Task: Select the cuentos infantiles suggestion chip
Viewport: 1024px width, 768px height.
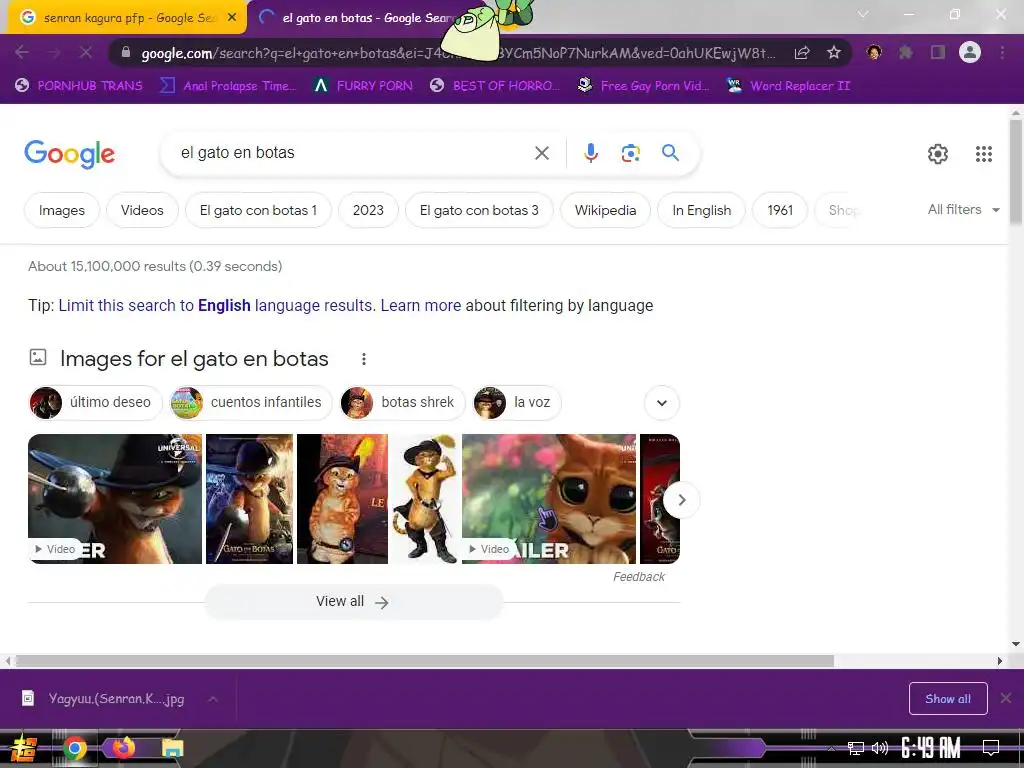Action: (250, 402)
